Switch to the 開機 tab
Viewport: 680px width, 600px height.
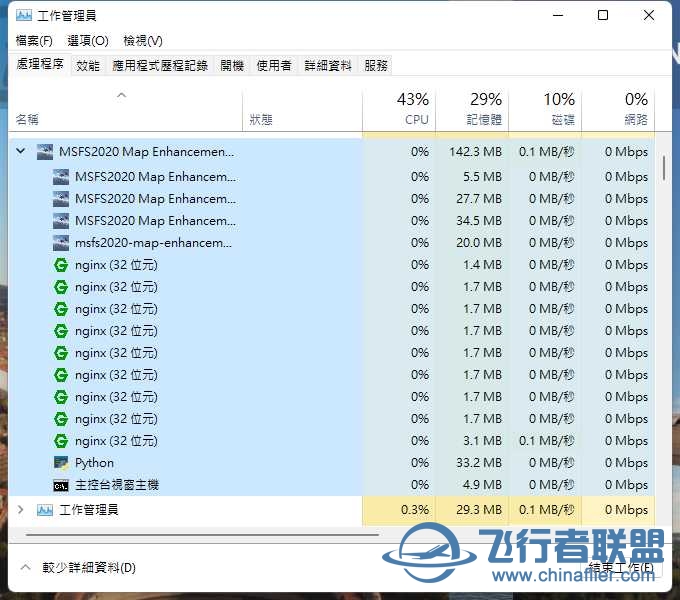point(232,65)
